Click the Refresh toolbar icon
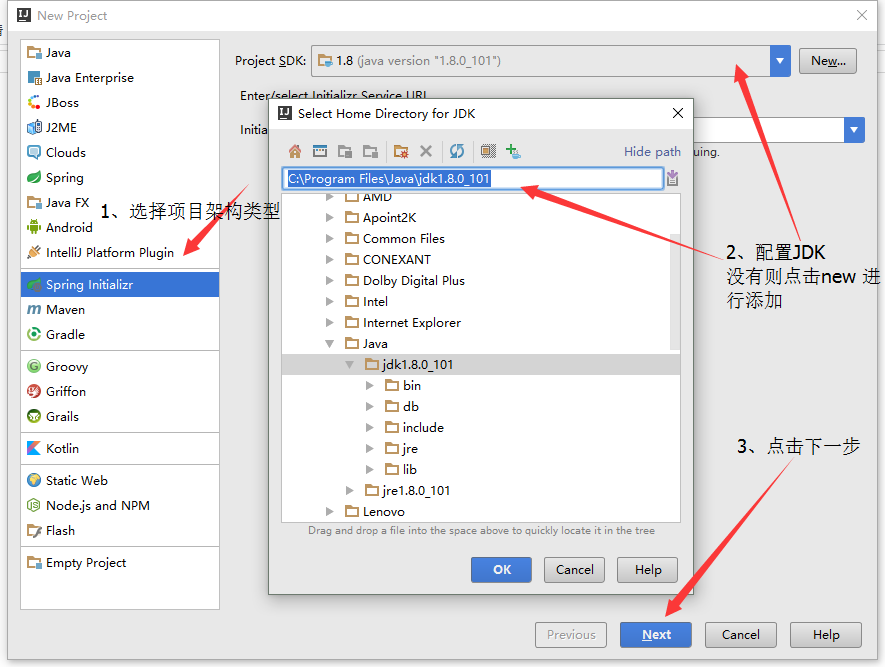Viewport: 885px width, 667px height. coord(457,151)
